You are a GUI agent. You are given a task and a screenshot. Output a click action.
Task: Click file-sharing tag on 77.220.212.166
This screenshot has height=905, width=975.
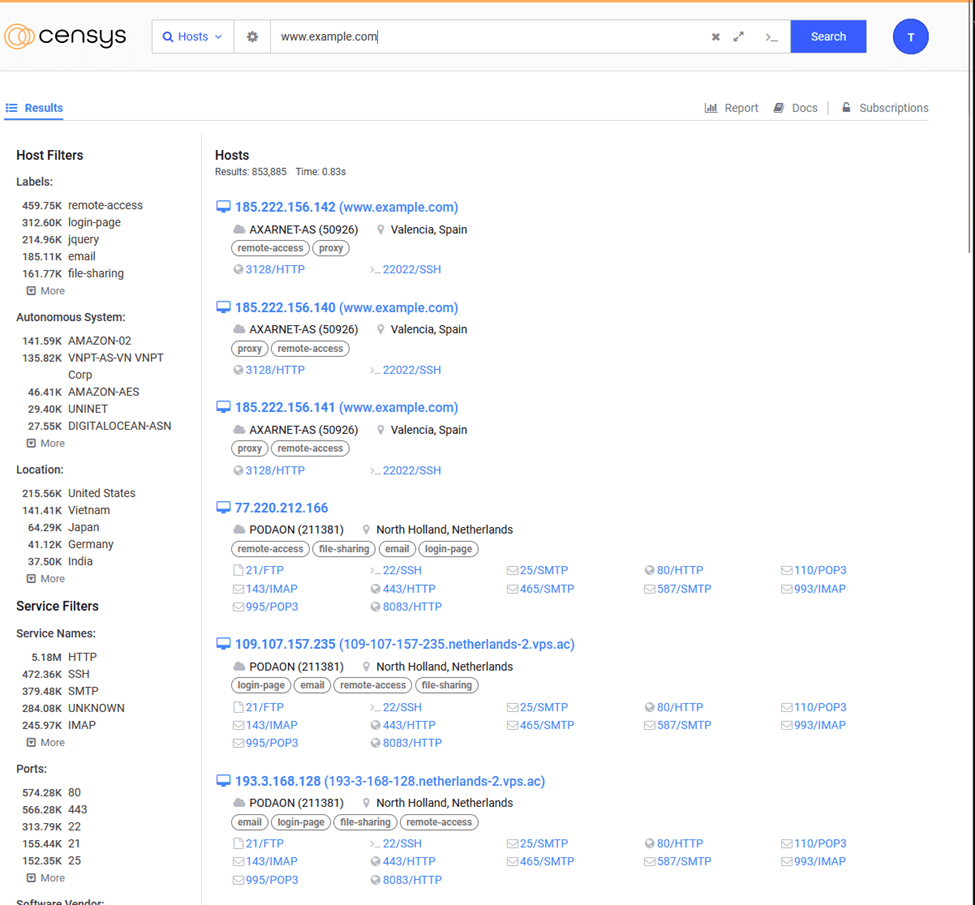[x=344, y=549]
